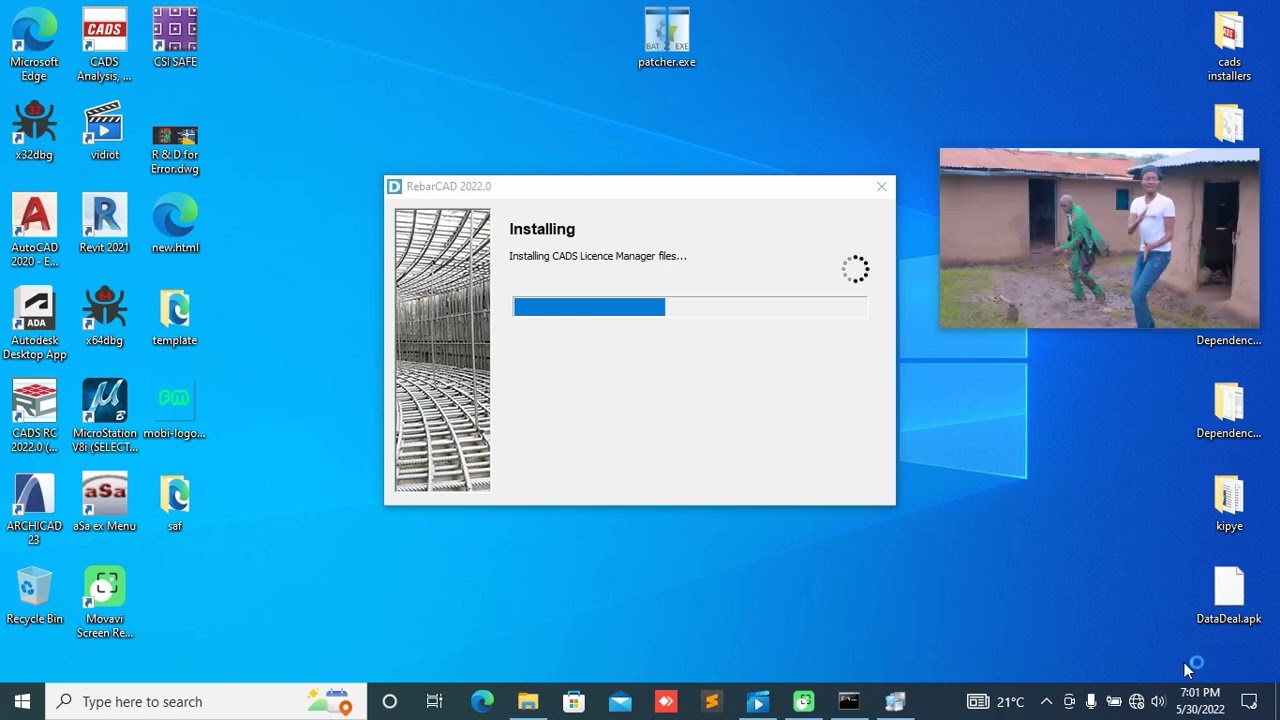Open Microsoft Store from taskbar
Image resolution: width=1280 pixels, height=720 pixels.
(x=574, y=701)
